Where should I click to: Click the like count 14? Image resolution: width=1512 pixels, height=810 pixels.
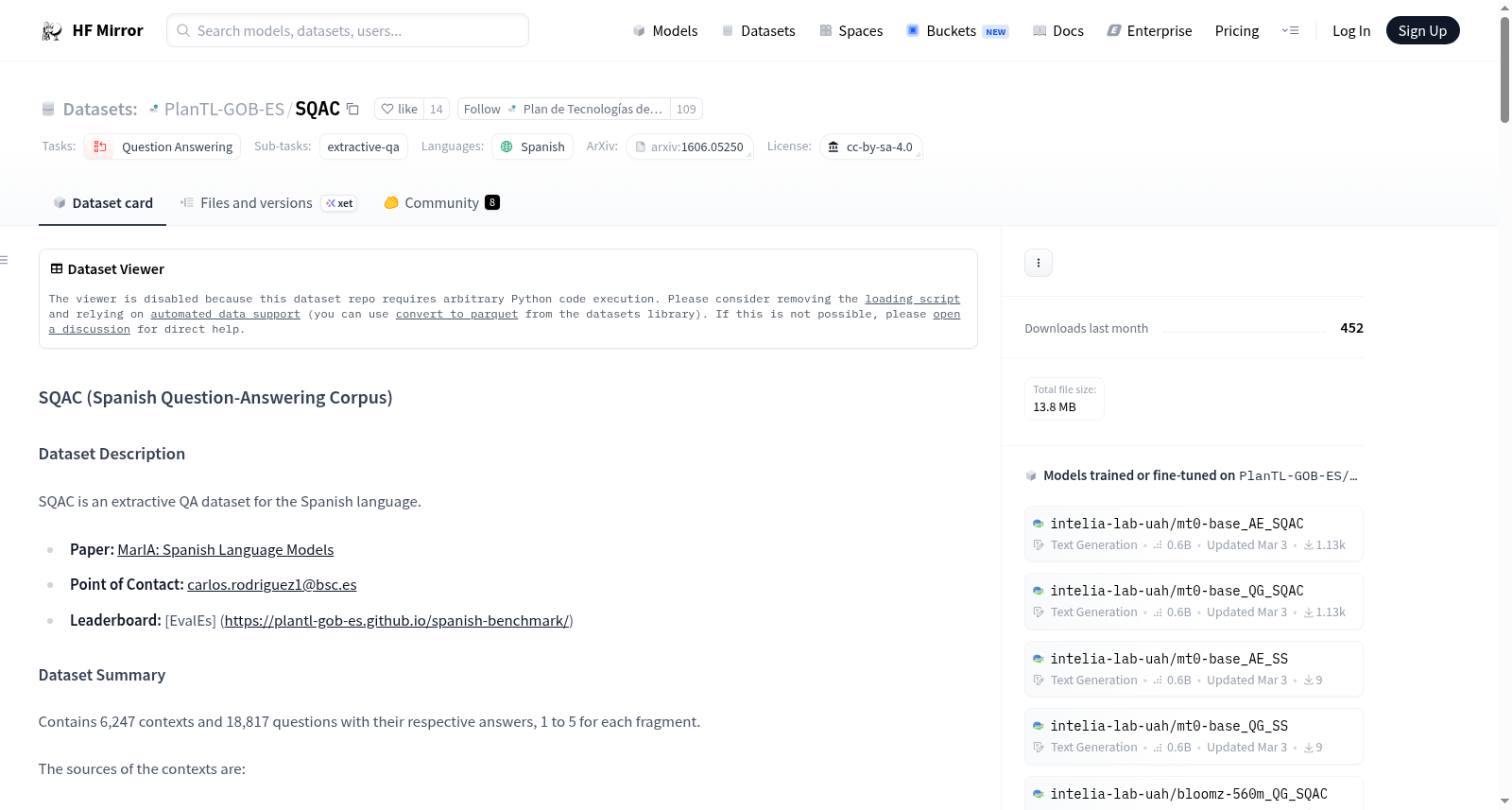point(437,109)
